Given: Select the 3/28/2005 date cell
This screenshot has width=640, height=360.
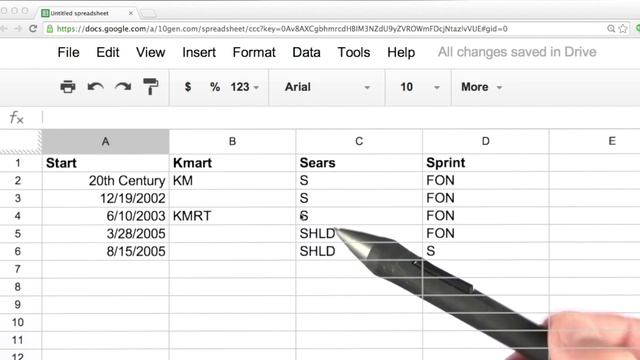Looking at the screenshot, I should [105, 234].
